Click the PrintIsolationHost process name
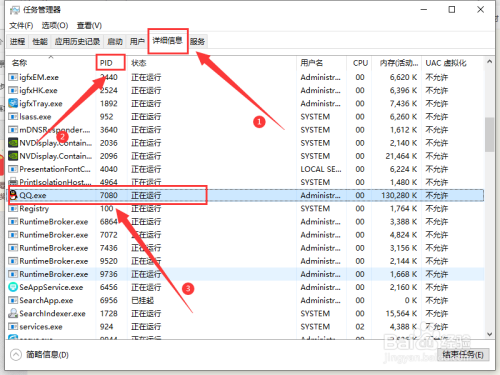 point(55,182)
